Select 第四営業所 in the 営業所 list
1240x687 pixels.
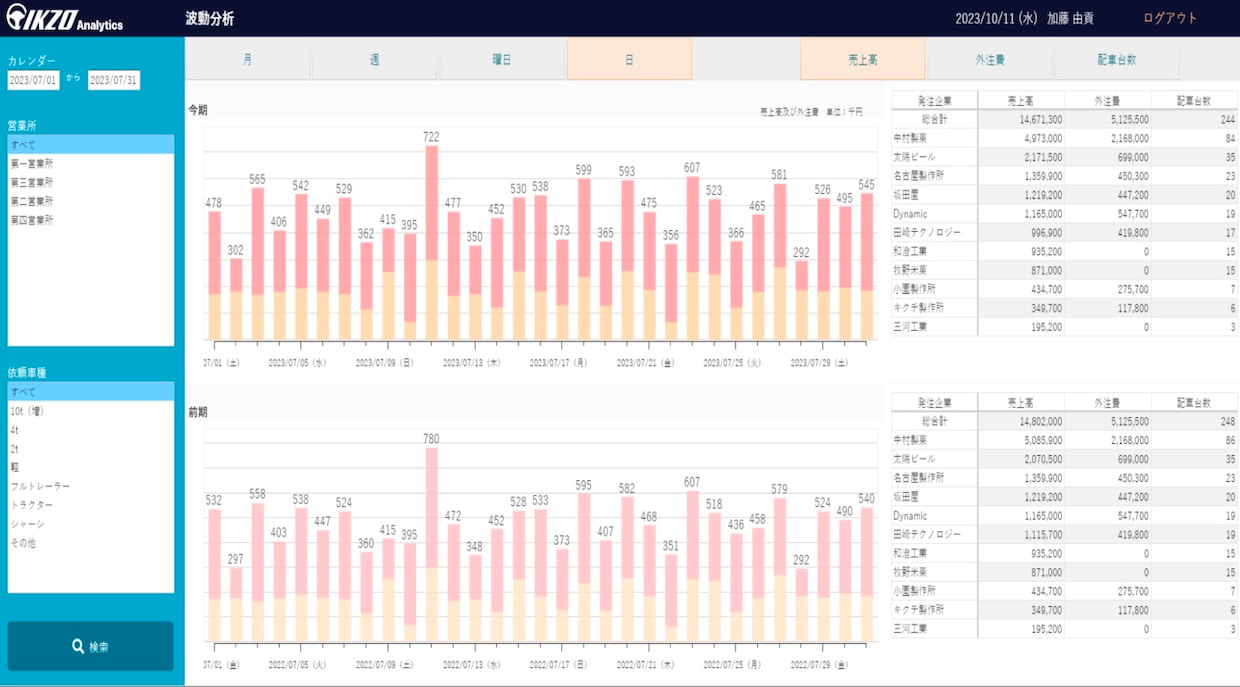32,219
